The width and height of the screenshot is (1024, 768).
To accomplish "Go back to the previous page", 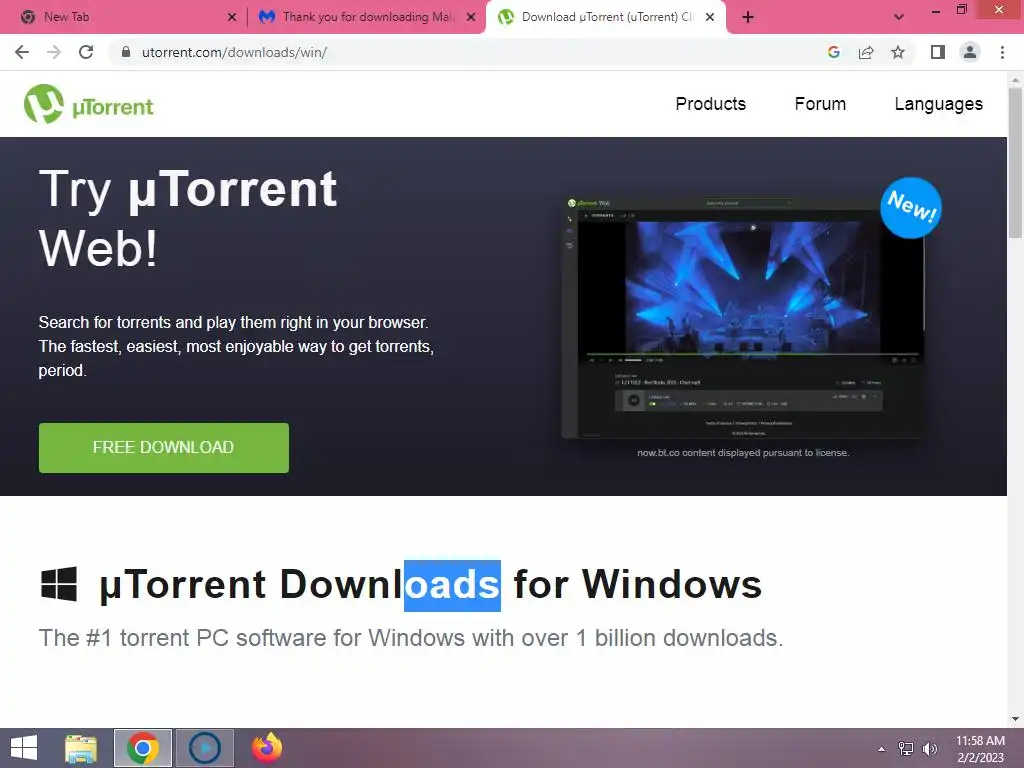I will pyautogui.click(x=22, y=52).
